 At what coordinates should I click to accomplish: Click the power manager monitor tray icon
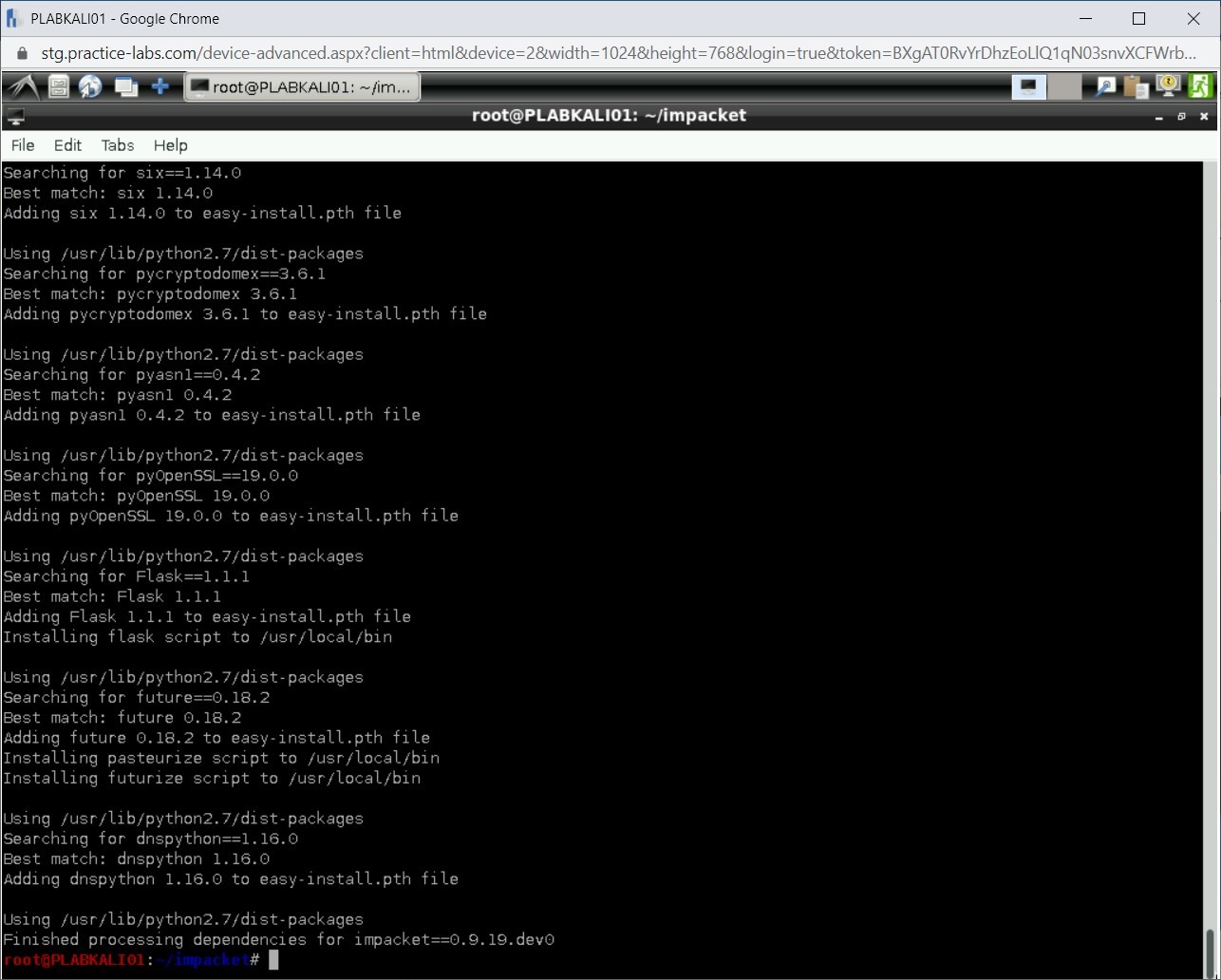click(x=1168, y=87)
